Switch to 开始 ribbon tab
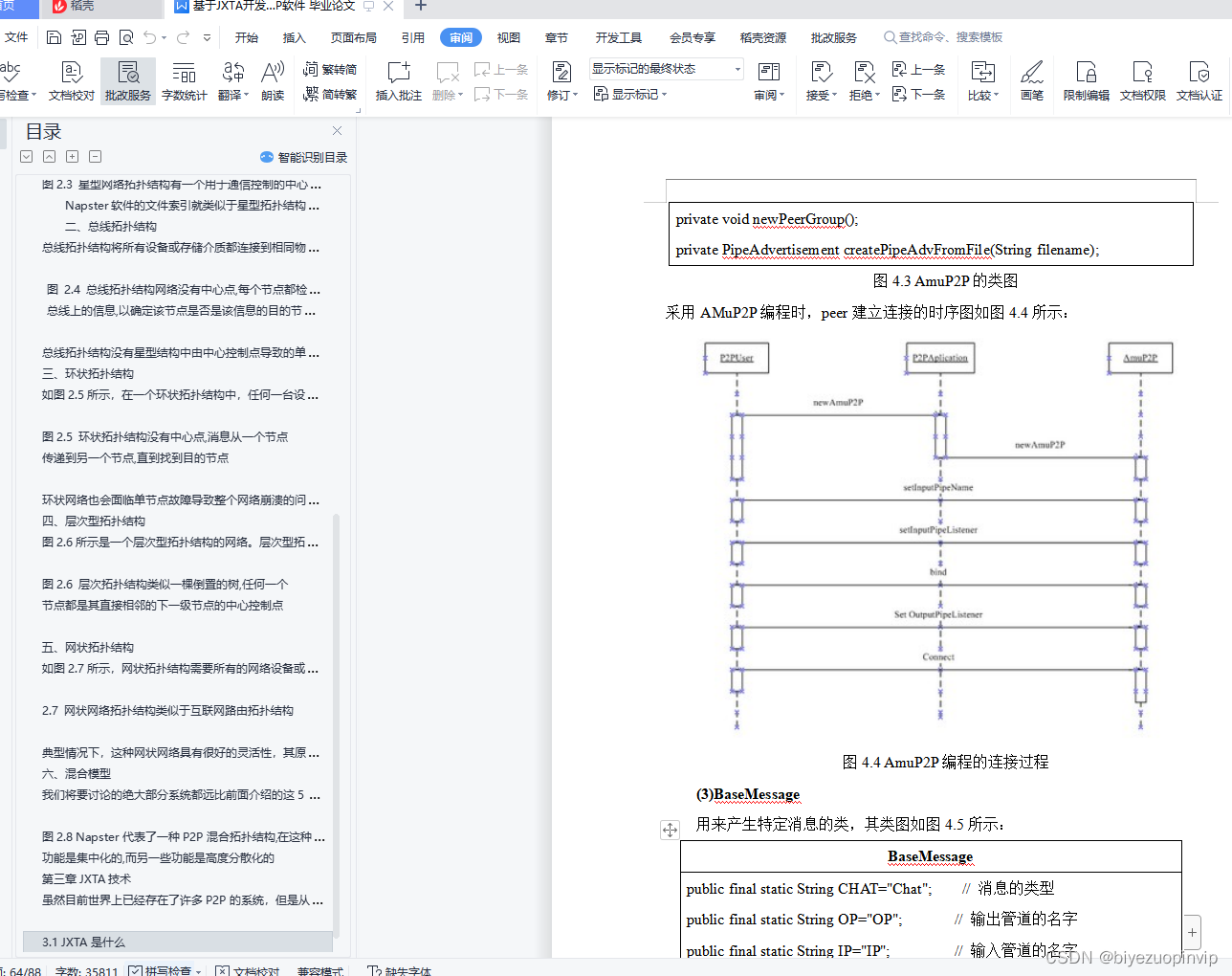The image size is (1232, 976). coord(247,37)
